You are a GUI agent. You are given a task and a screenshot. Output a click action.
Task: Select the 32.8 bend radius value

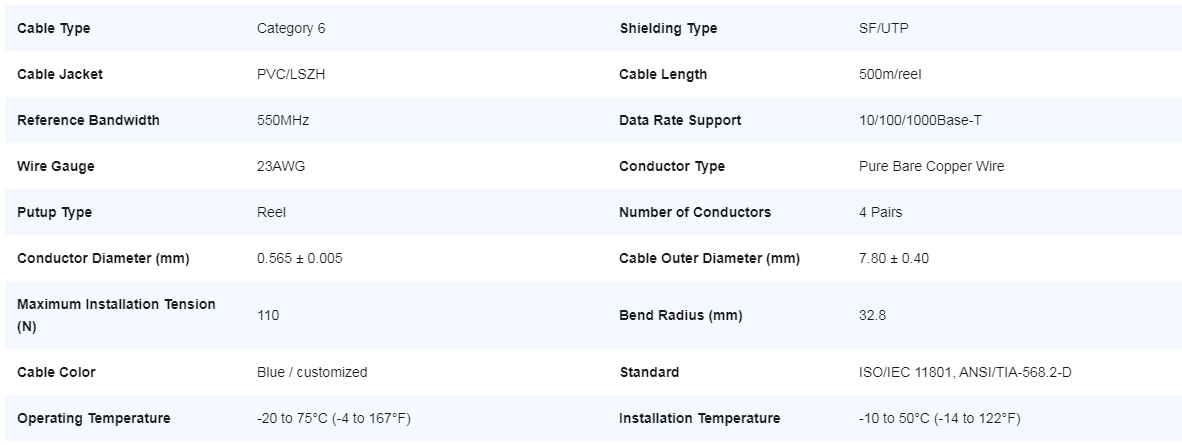[x=872, y=315]
